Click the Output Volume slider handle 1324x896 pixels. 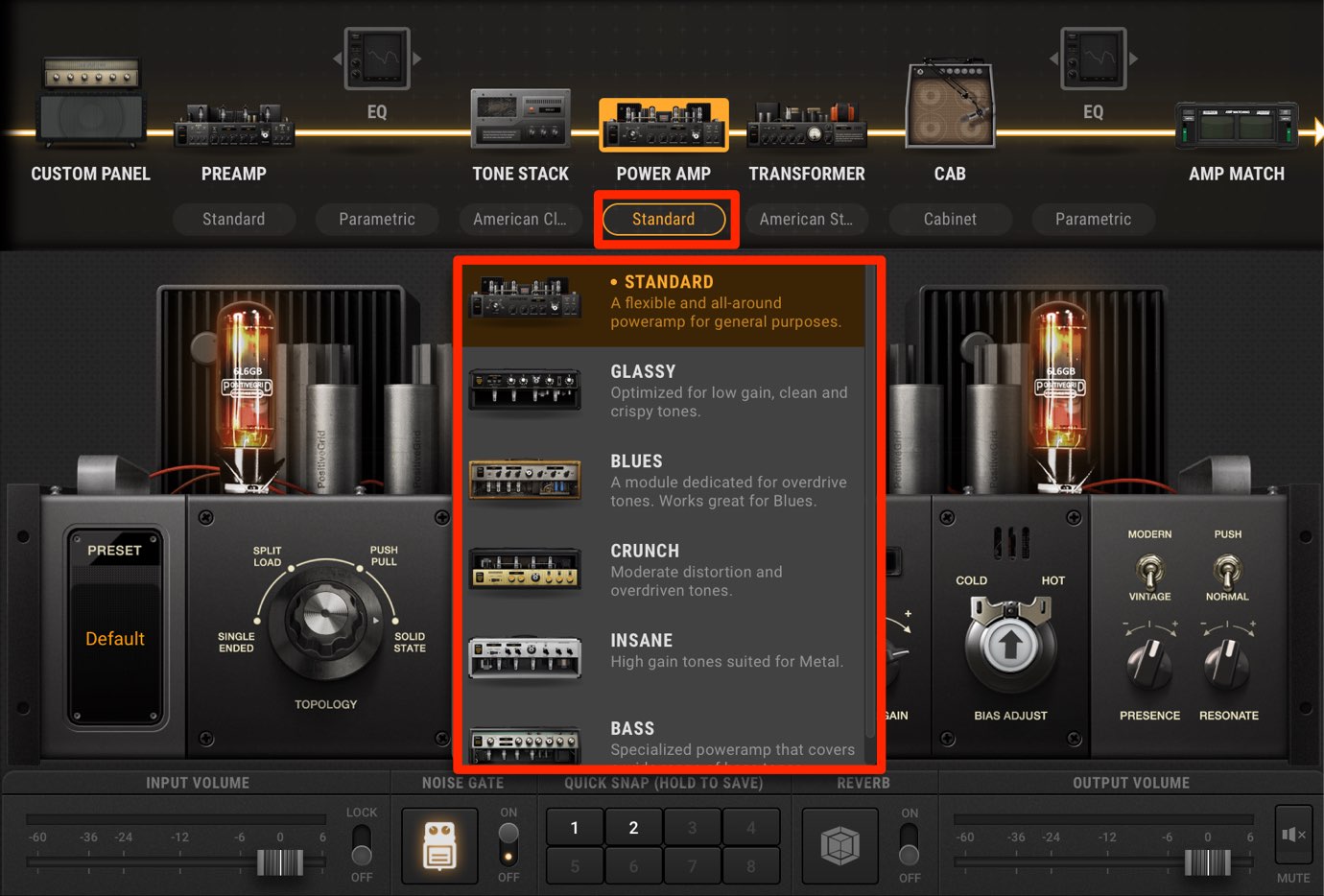point(1208,862)
